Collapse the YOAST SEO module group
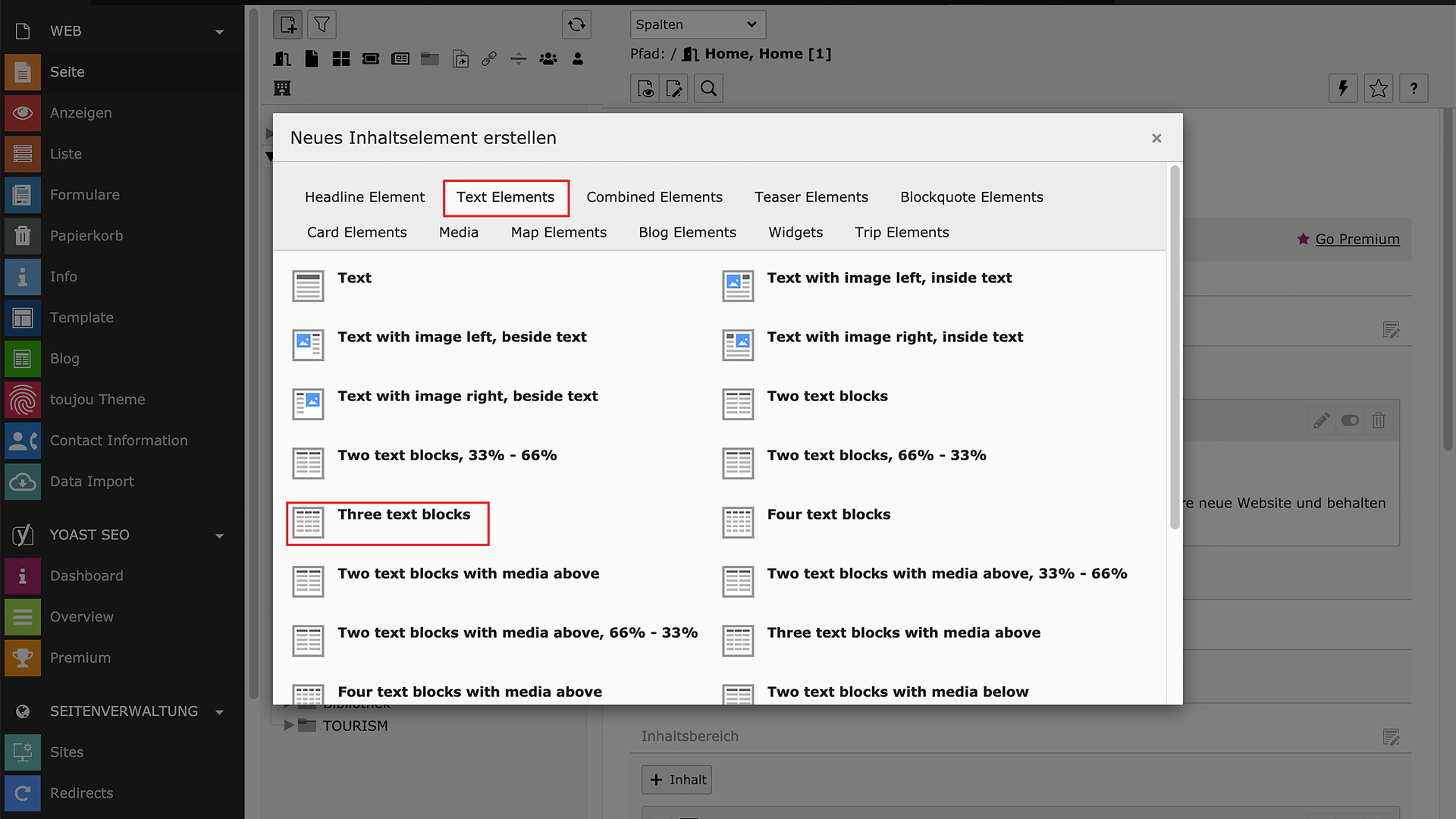 (219, 536)
